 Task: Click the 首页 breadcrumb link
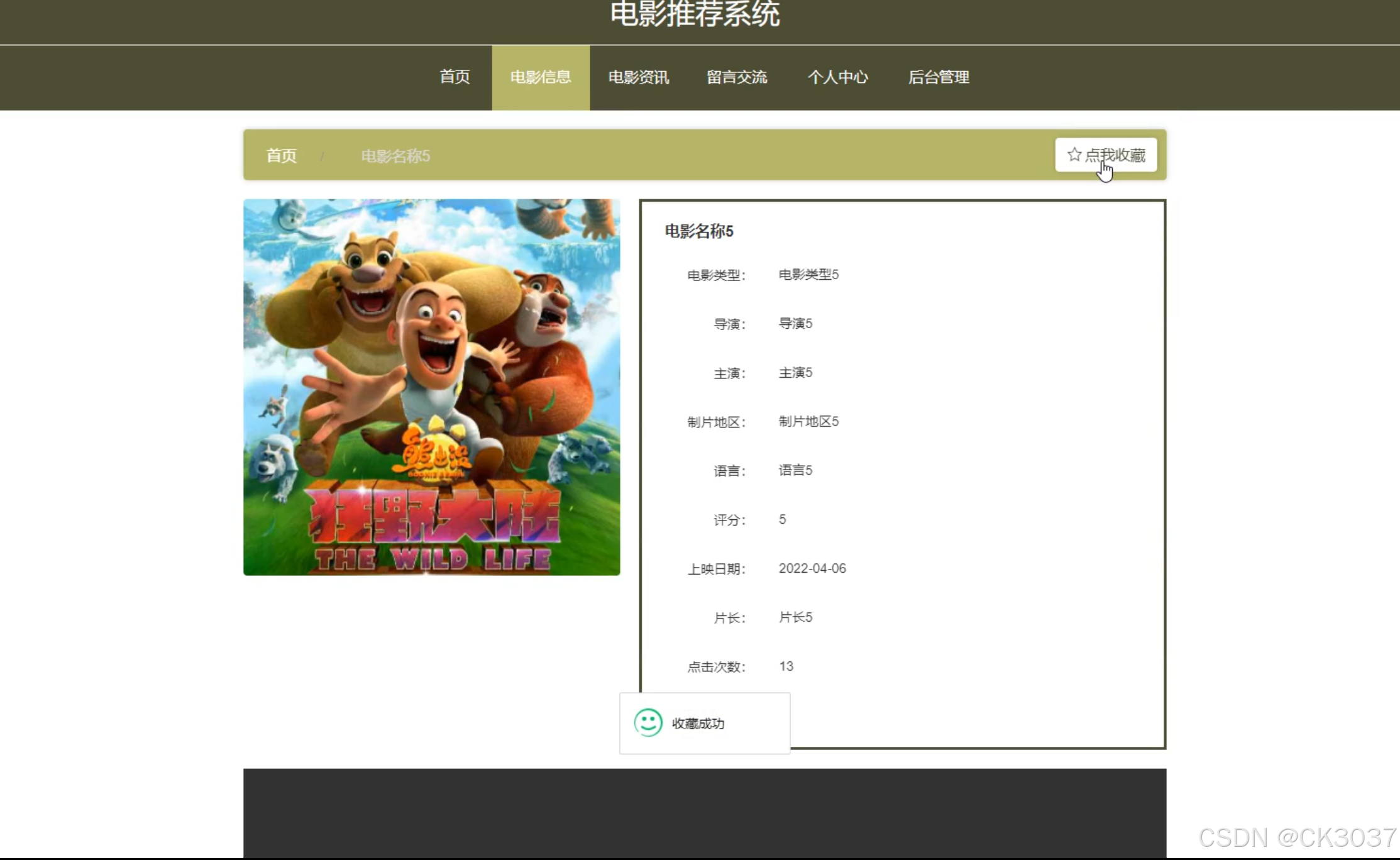coord(281,156)
